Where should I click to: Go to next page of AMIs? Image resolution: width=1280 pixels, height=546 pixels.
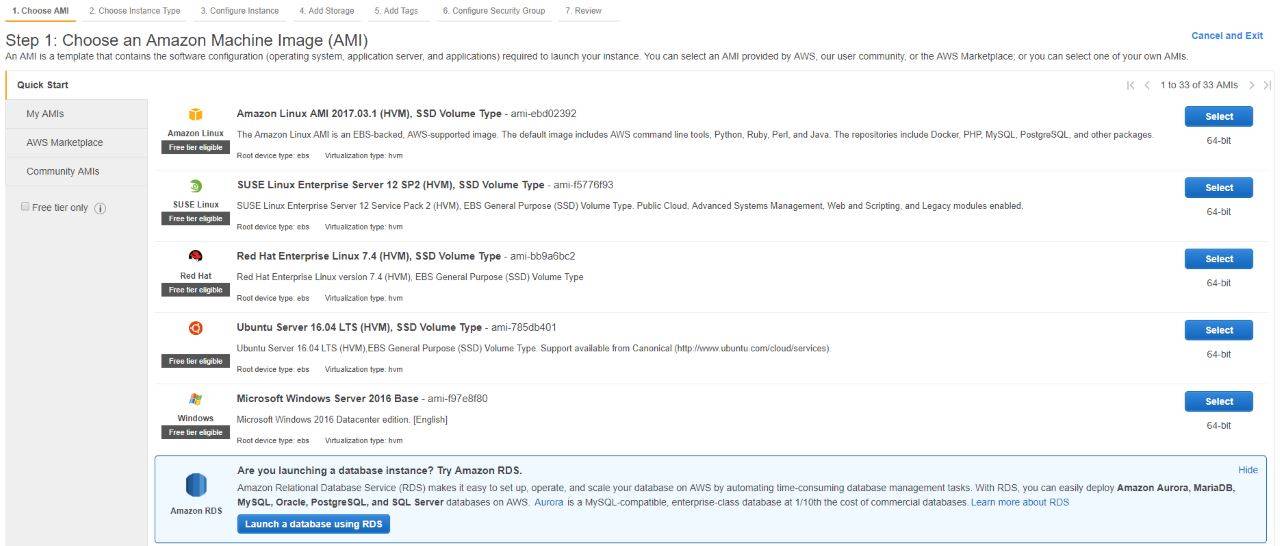[x=1251, y=85]
